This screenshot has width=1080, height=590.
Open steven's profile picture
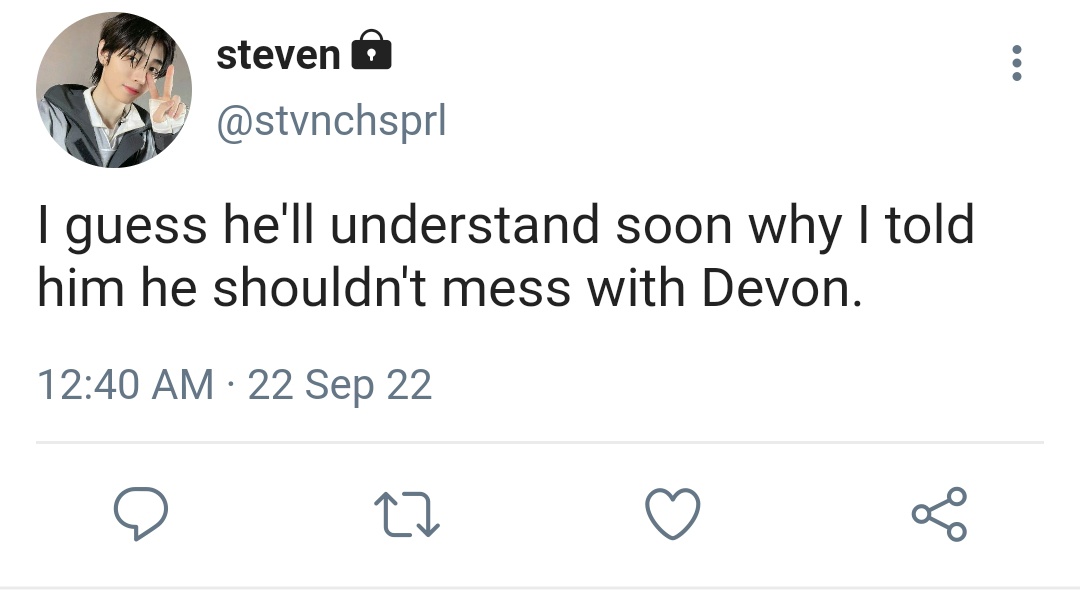114,89
